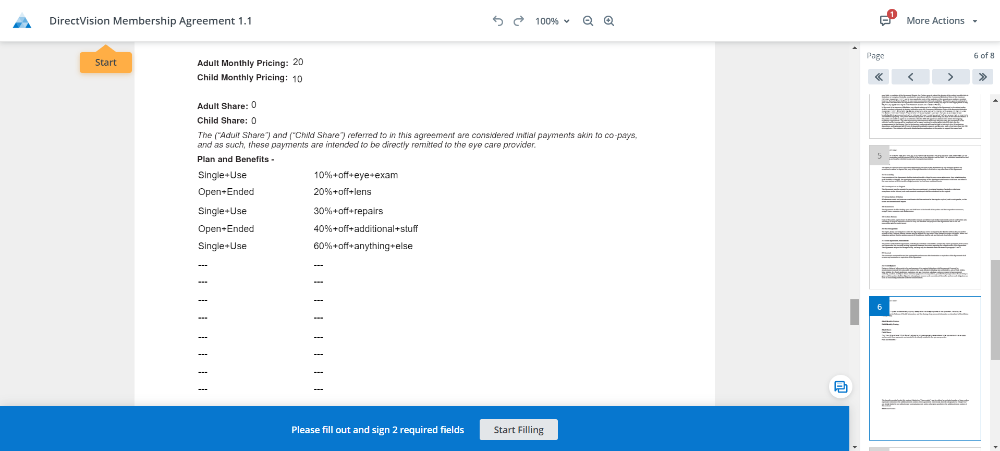Click the redo arrow icon

(518, 21)
